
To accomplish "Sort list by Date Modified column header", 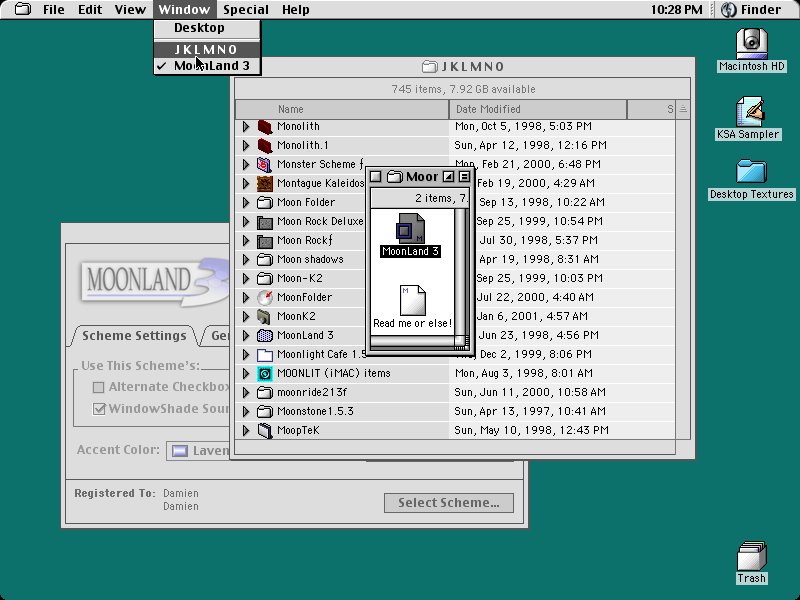I will click(538, 109).
